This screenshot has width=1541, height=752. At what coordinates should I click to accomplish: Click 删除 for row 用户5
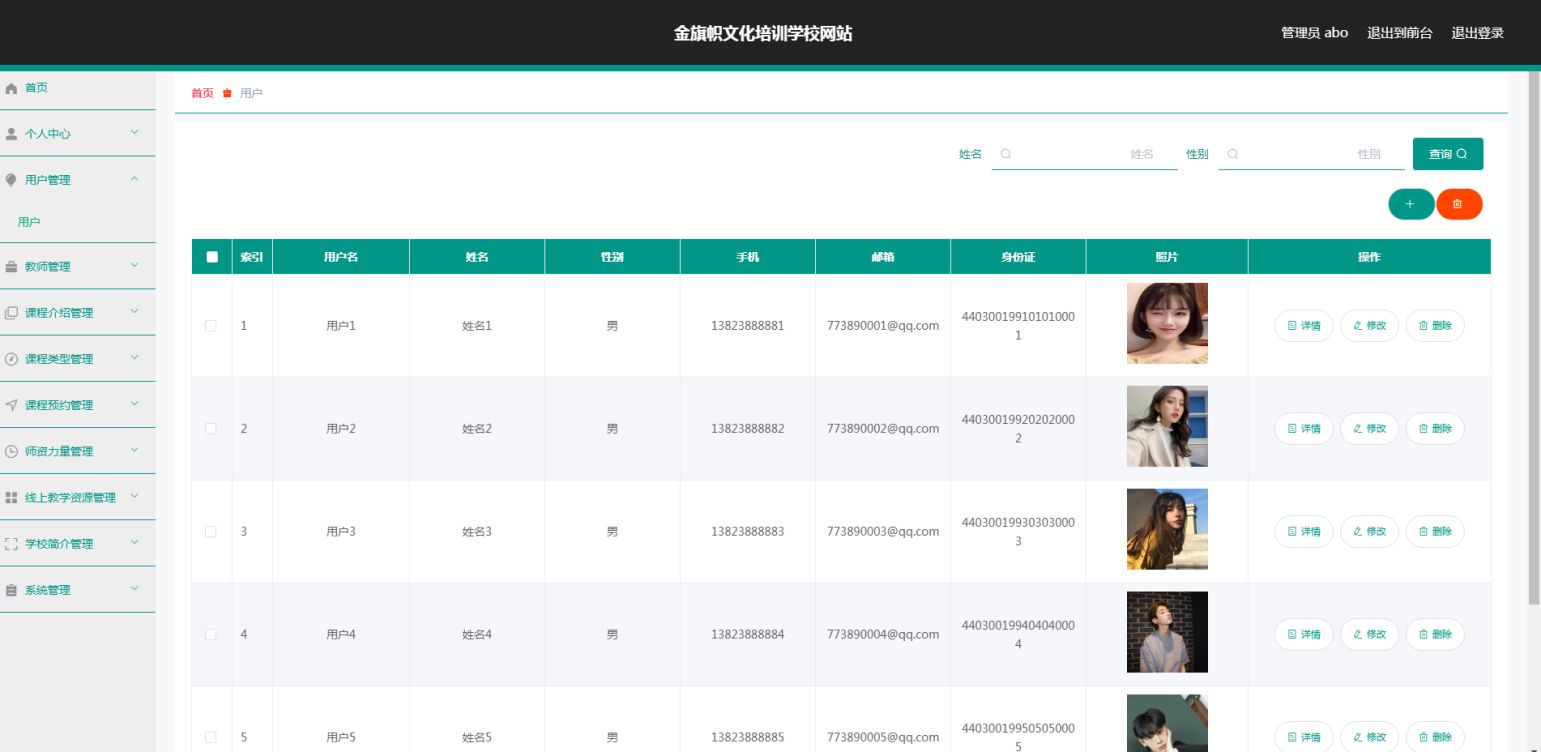1435,738
